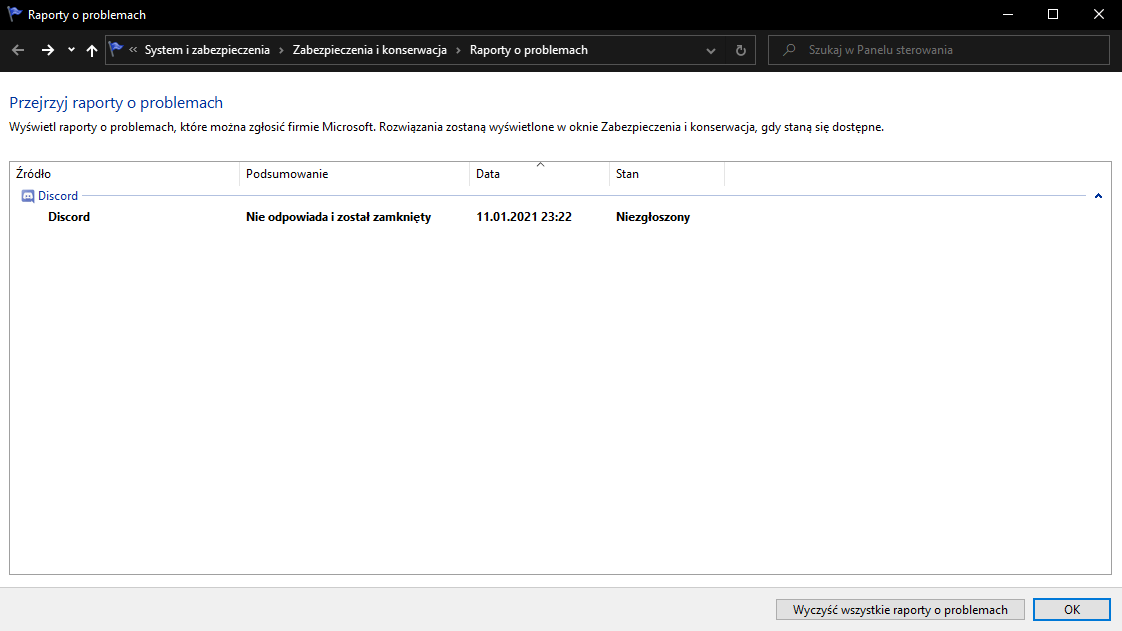Screen dimensions: 1122x631
Task: Navigate to System i zabezpieczenia breadcrumb
Action: click(207, 50)
